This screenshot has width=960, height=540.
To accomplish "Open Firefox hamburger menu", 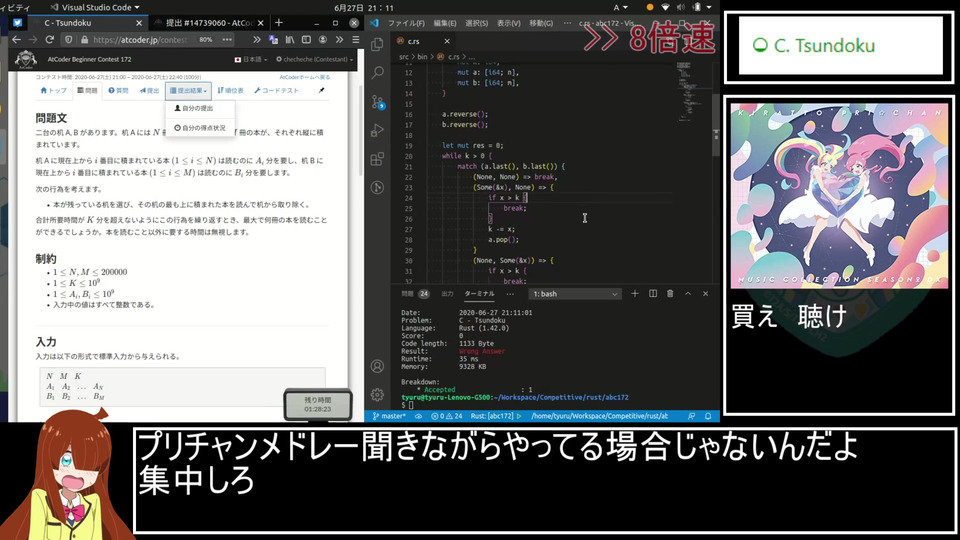I will pos(356,39).
